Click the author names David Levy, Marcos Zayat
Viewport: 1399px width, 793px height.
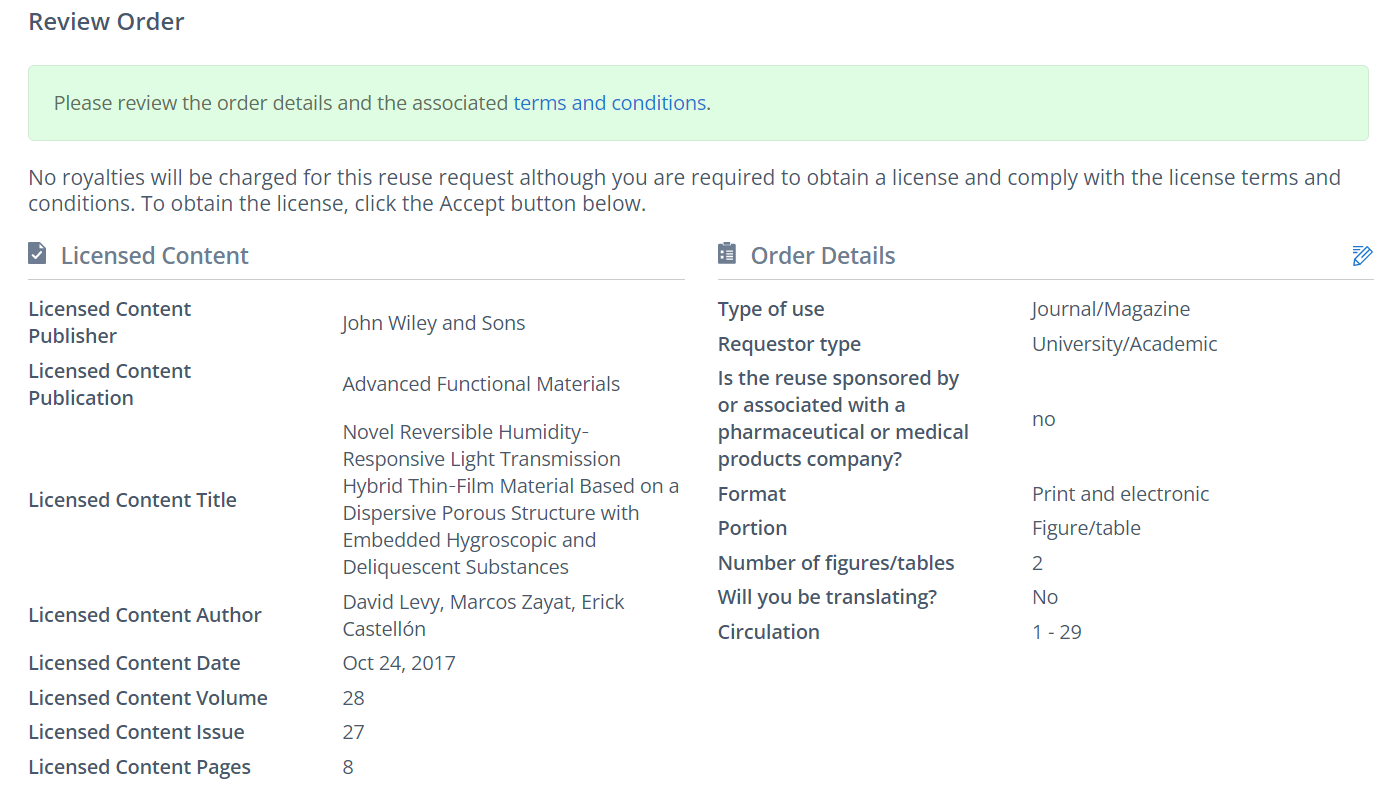(483, 602)
